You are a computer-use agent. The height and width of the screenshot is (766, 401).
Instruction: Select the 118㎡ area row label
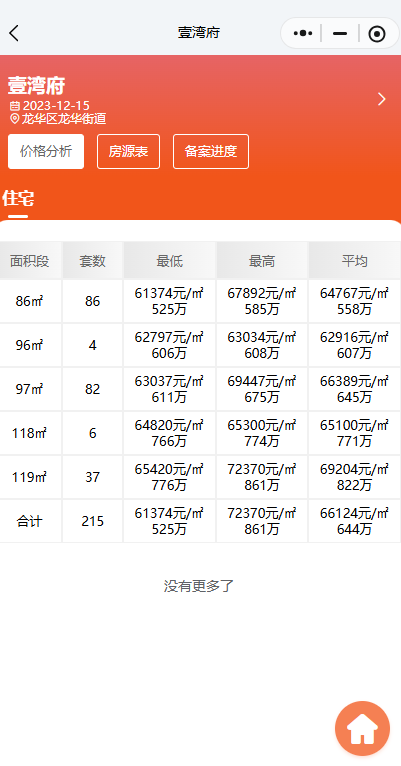30,433
